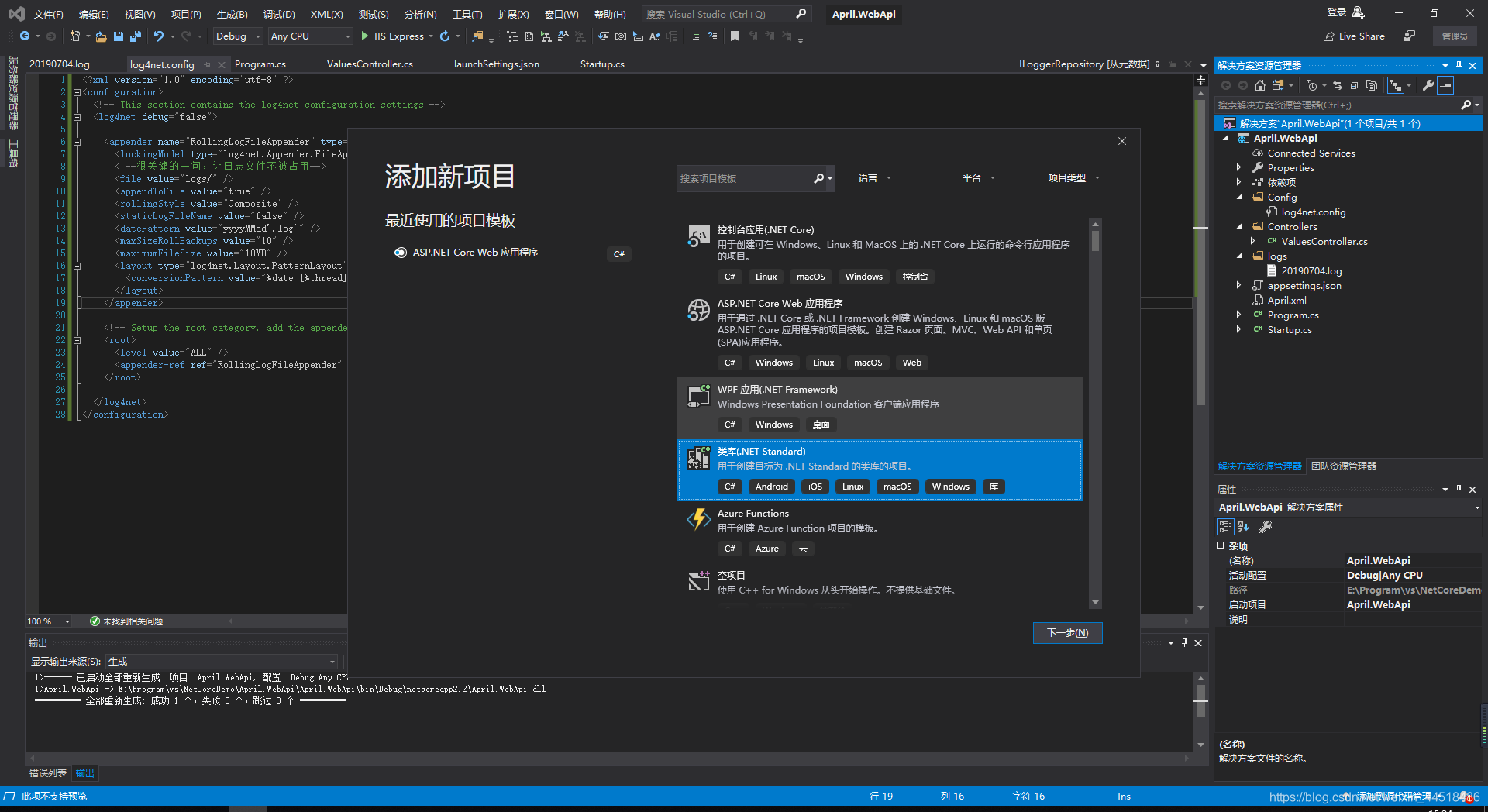Click the Collapse All icon in Solution Explorer
Screen dimensions: 1488x812
1355,85
